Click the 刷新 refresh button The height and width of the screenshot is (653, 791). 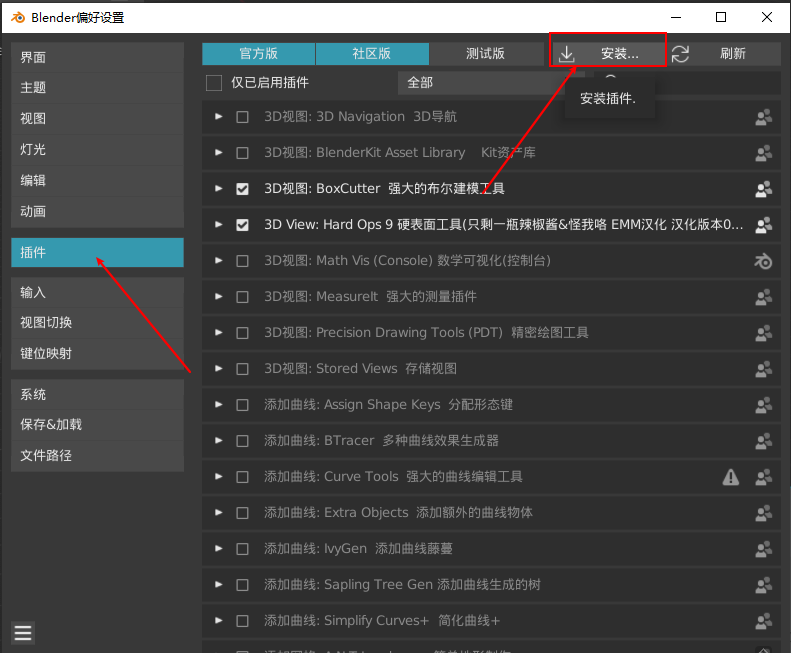click(x=725, y=54)
